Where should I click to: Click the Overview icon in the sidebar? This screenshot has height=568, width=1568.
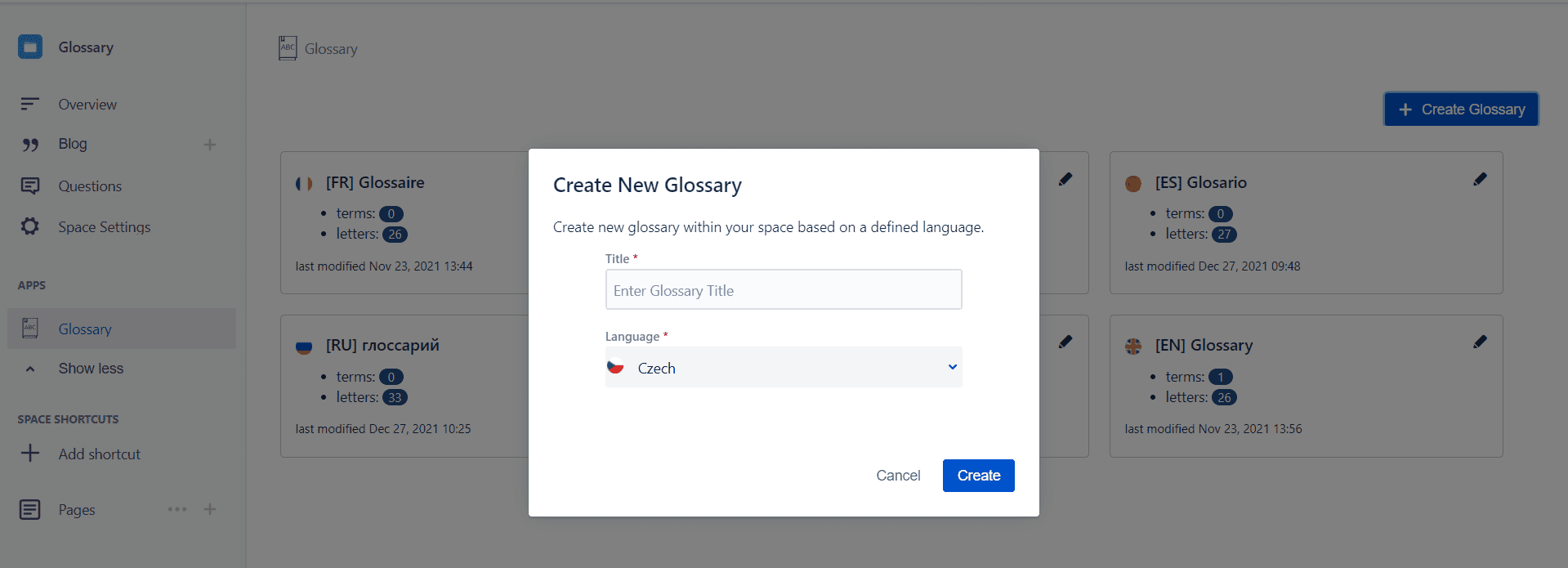point(30,104)
